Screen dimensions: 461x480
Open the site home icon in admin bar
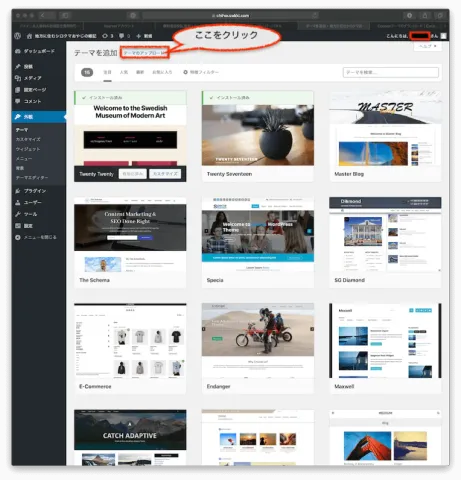[x=29, y=36]
